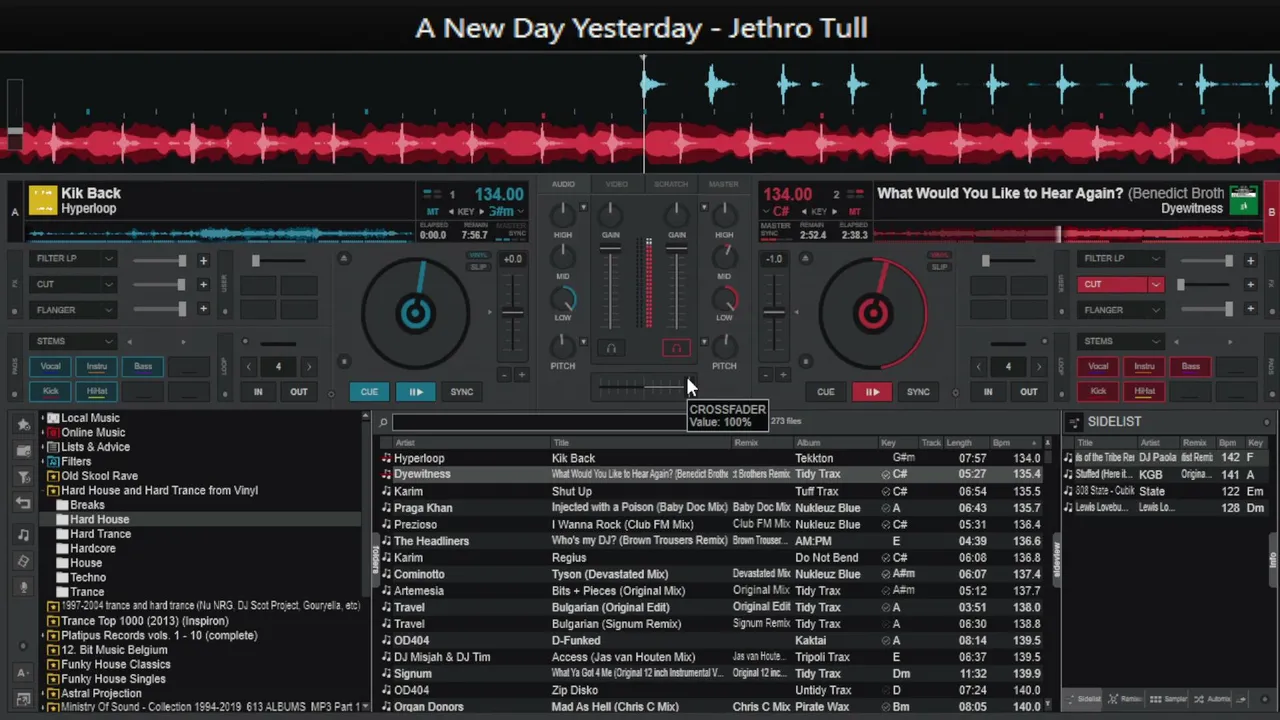Expand the Local Music tree node
This screenshot has width=1280, height=720.
click(44, 418)
